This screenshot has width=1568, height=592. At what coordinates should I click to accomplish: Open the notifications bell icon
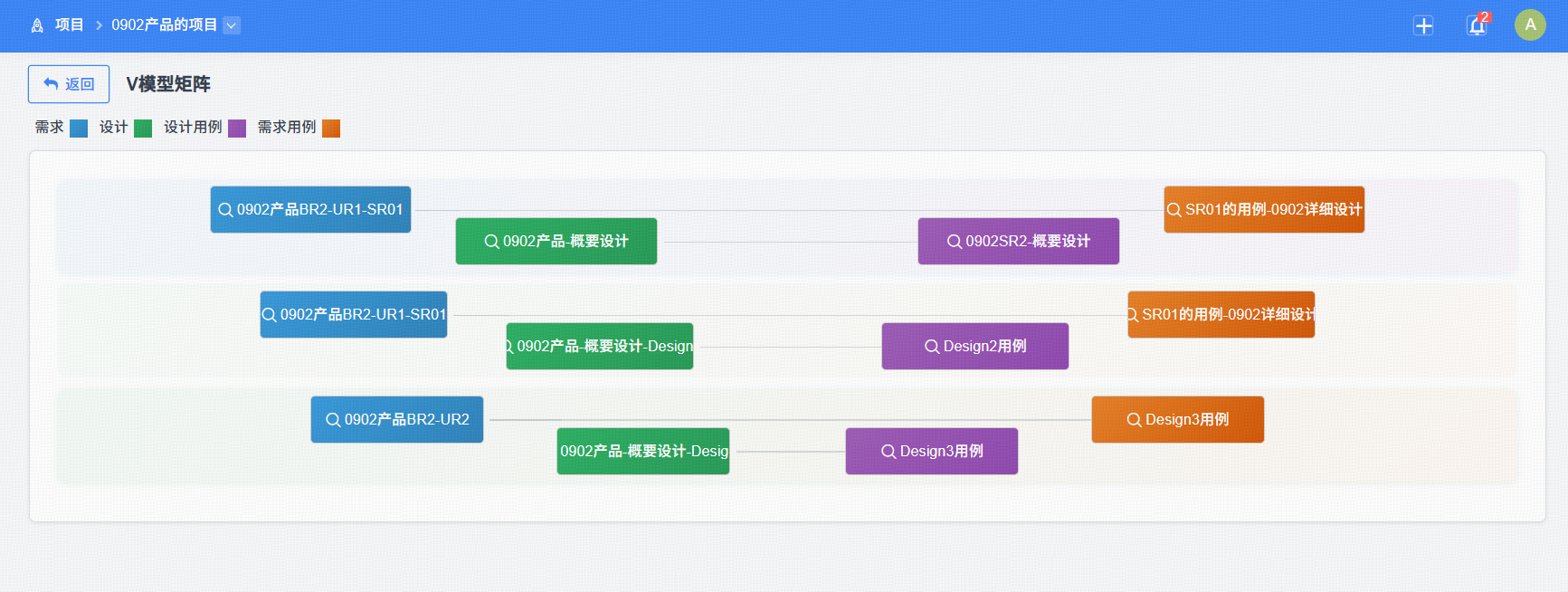coord(1477,25)
